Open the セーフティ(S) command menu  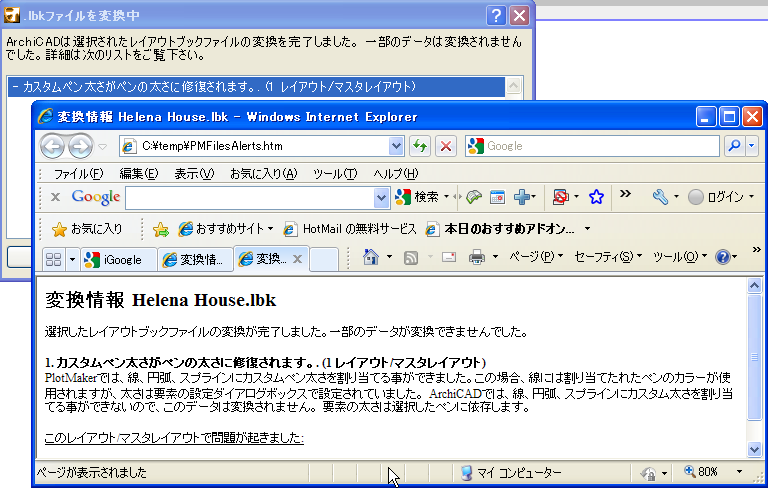tap(607, 257)
